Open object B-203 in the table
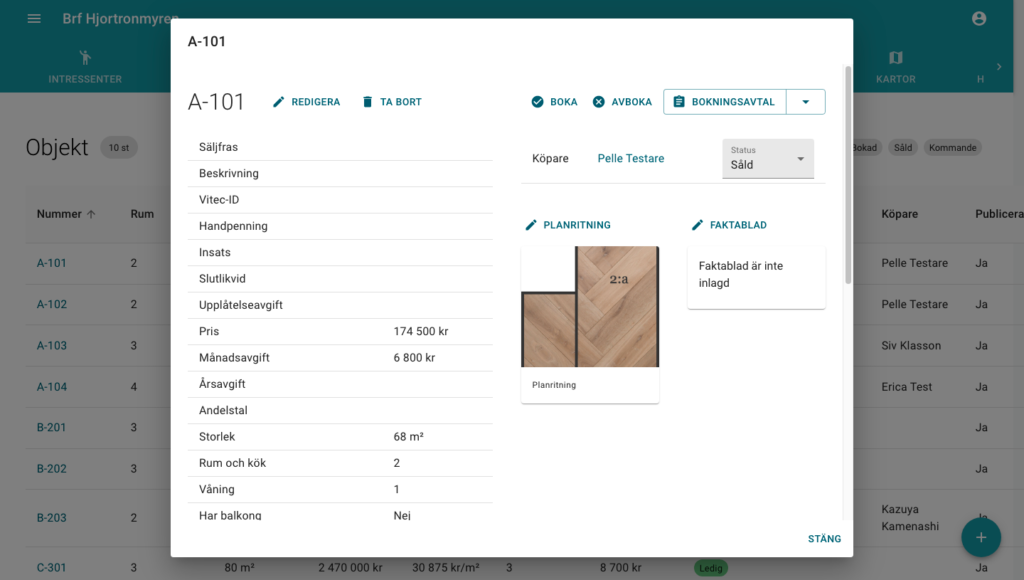The width and height of the screenshot is (1024, 580). [x=52, y=518]
